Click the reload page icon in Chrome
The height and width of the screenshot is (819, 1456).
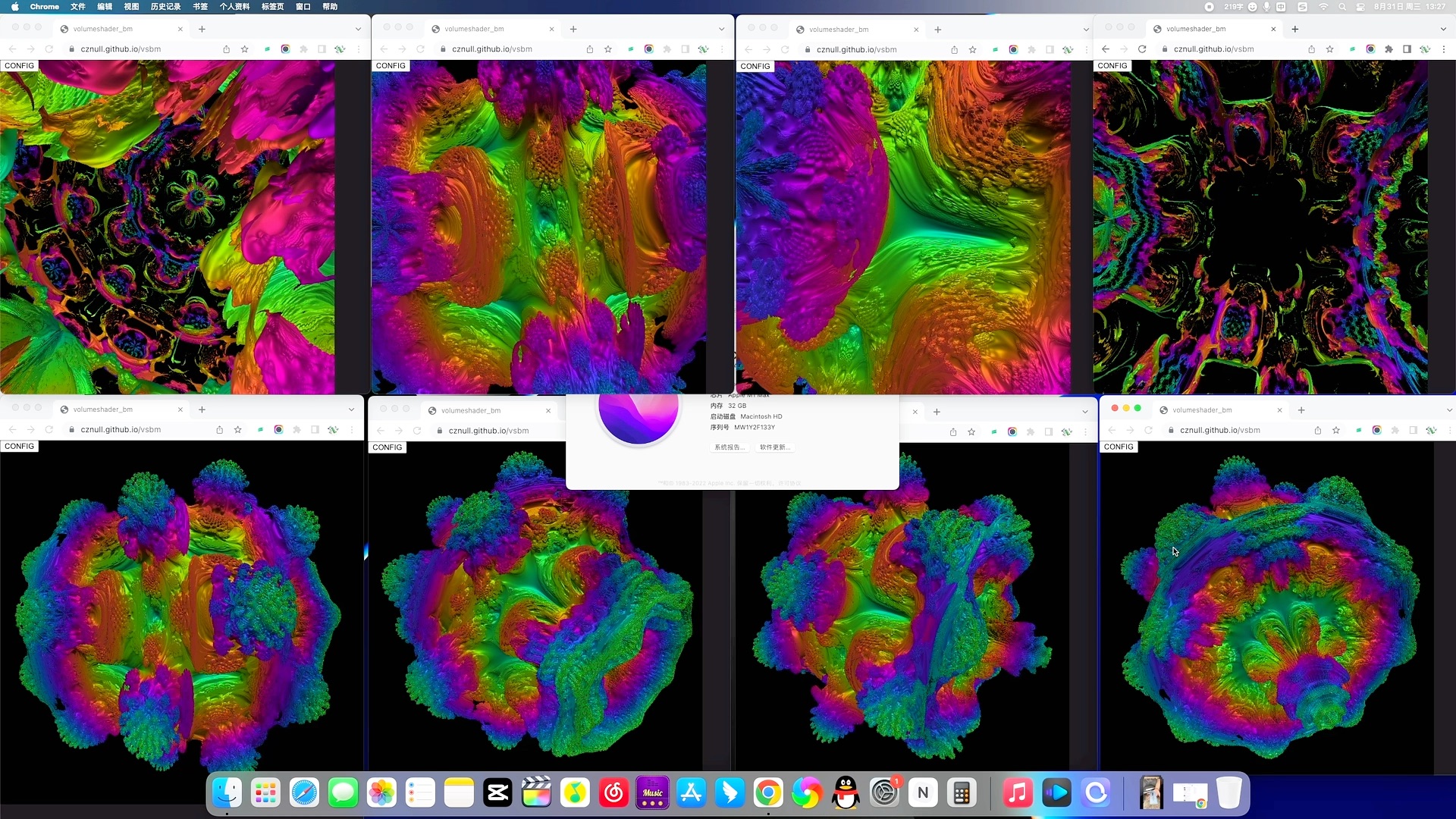coord(1143,49)
